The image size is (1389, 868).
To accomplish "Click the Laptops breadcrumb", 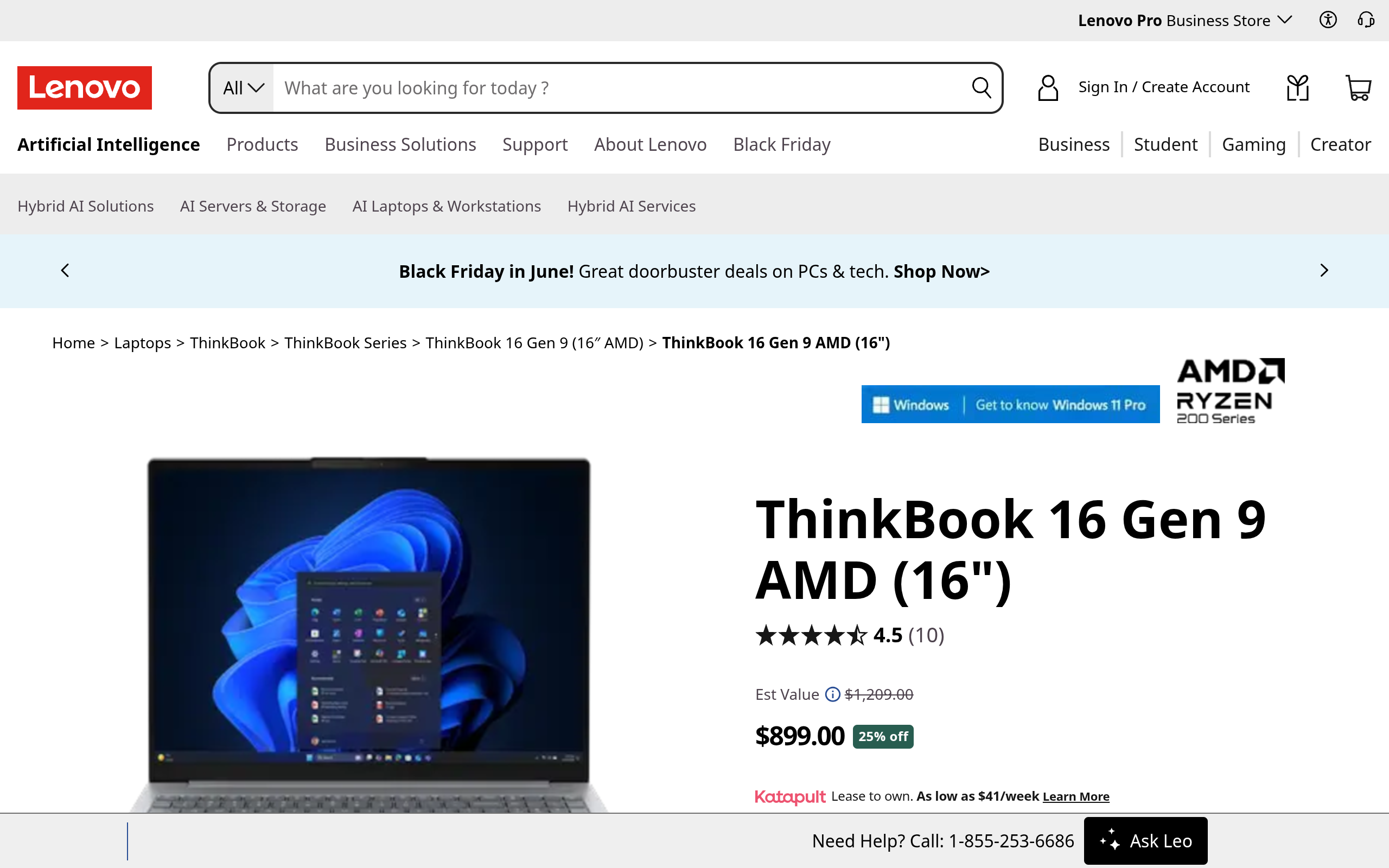I will (142, 343).
